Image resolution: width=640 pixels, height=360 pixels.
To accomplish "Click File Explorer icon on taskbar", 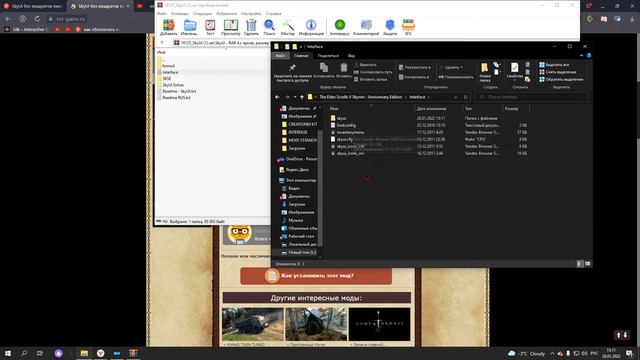I will tap(84, 353).
